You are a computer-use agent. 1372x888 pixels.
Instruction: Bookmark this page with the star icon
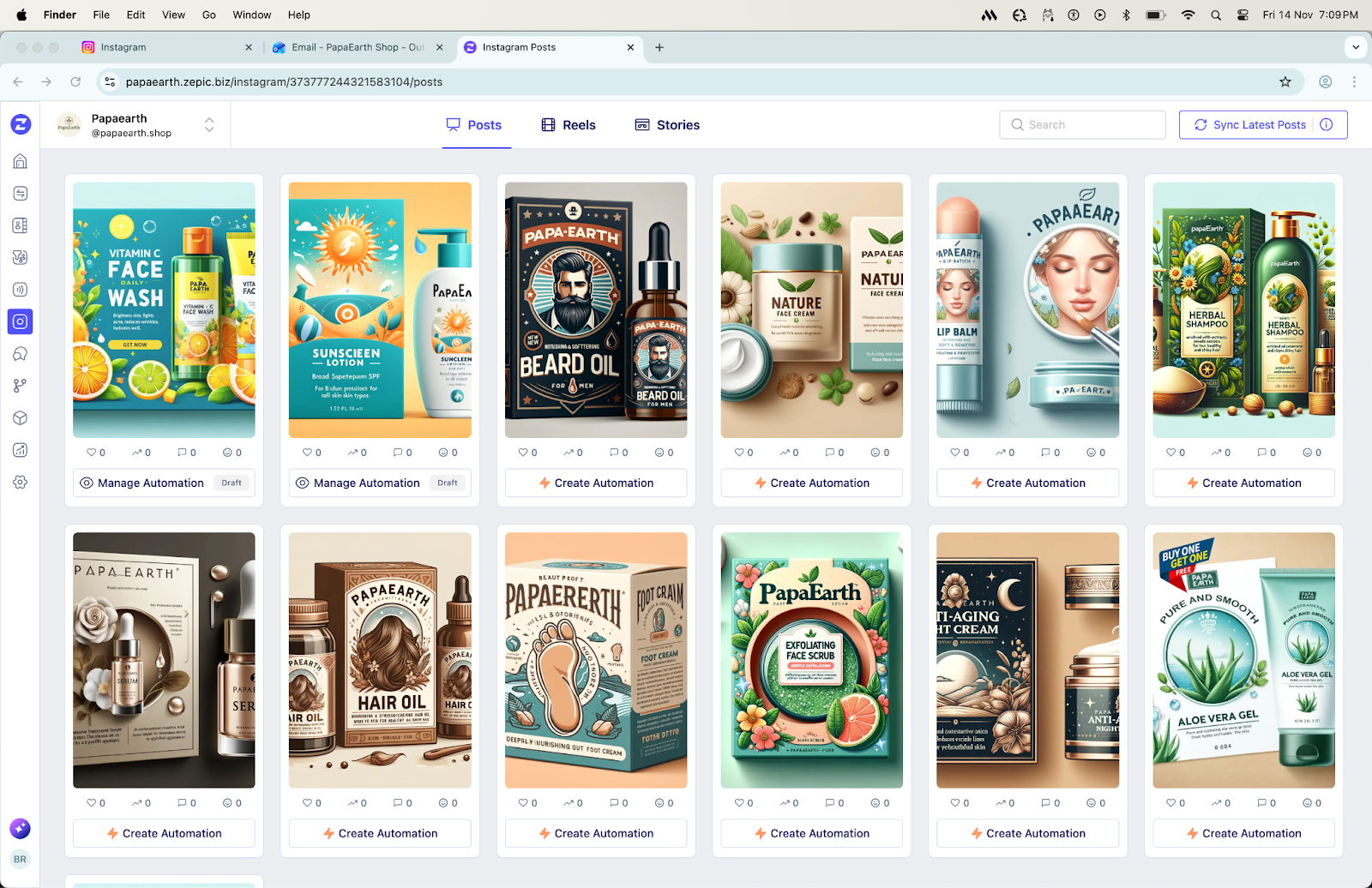[1285, 82]
